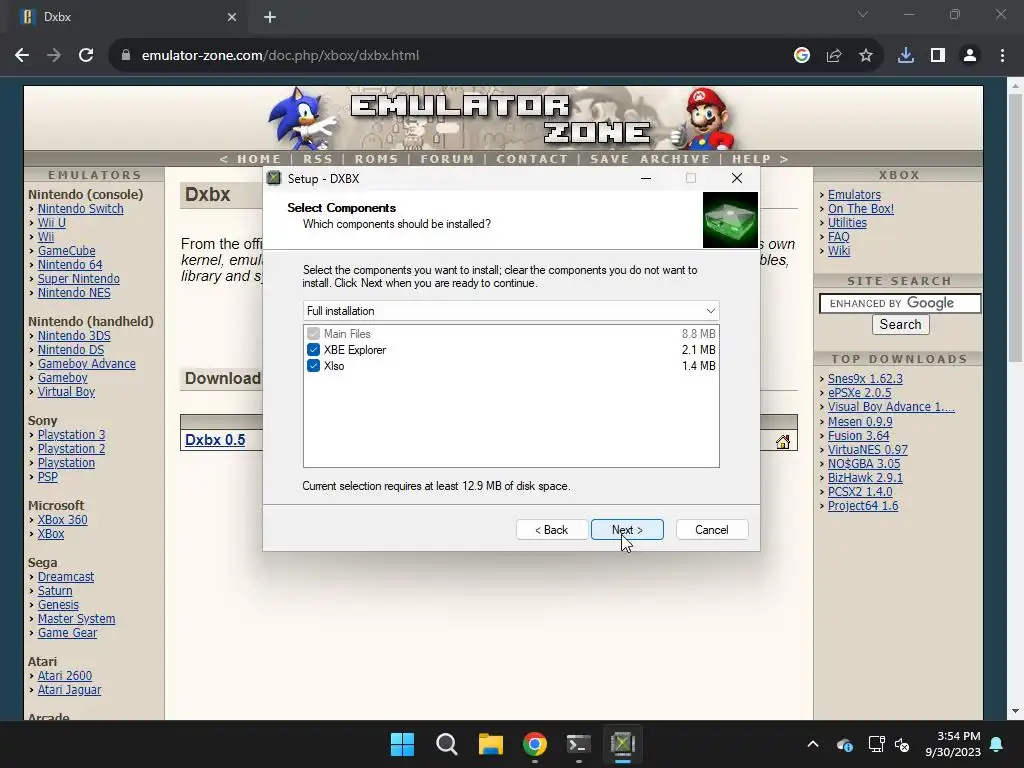This screenshot has width=1024, height=768.
Task: Open the Full installation type dropdown
Action: (x=511, y=311)
